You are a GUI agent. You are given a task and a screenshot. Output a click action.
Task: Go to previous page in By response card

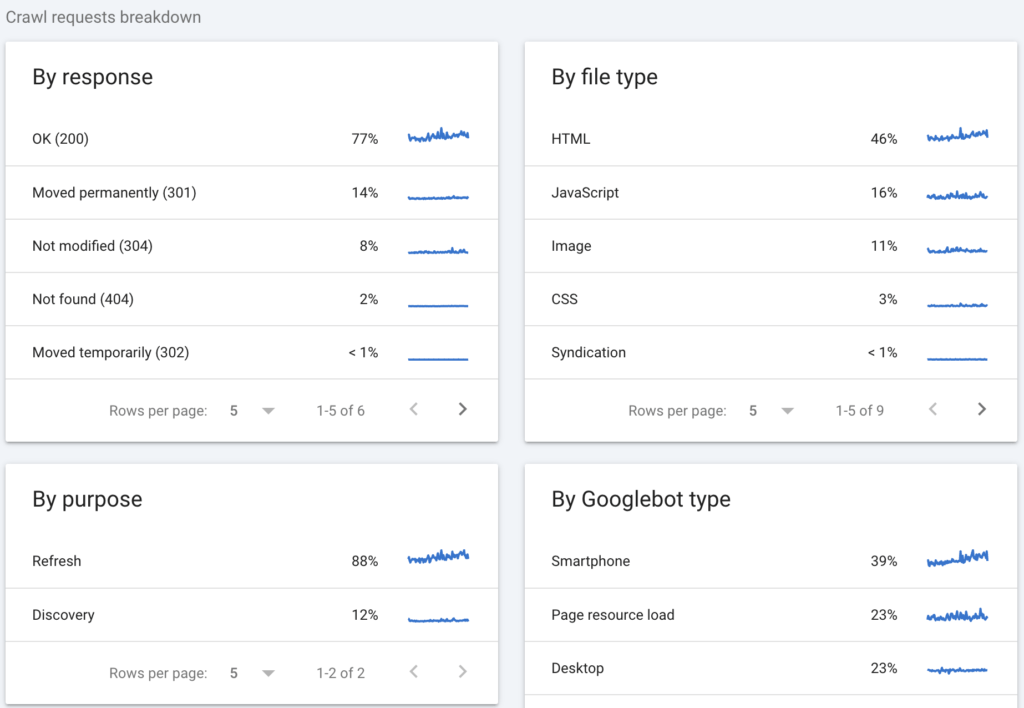[414, 409]
